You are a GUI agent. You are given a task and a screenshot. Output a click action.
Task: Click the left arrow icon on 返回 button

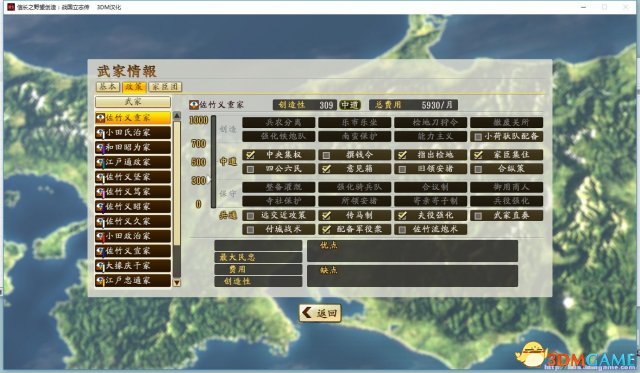point(307,313)
